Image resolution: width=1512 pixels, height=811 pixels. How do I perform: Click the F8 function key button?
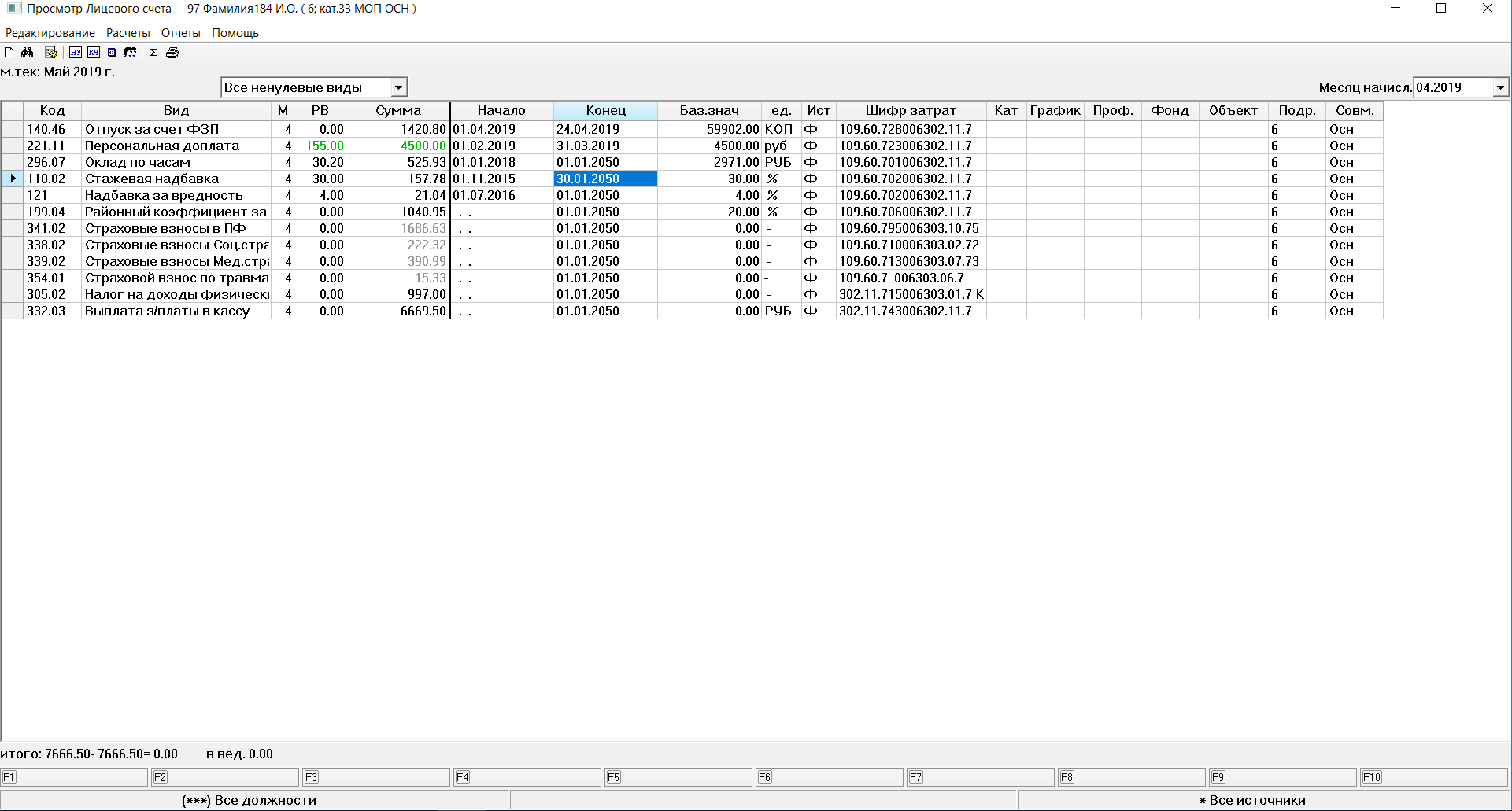tap(1132, 777)
